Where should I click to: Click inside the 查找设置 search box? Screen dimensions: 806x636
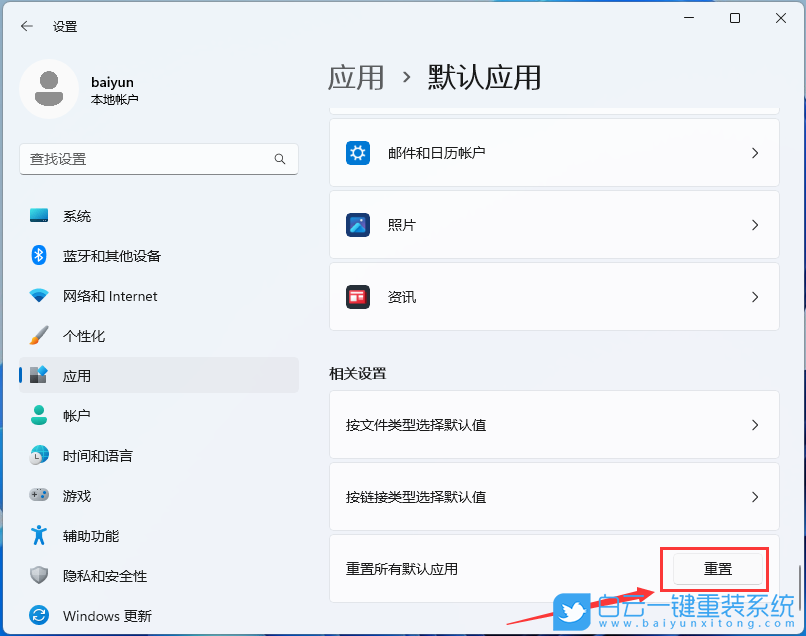click(150, 159)
